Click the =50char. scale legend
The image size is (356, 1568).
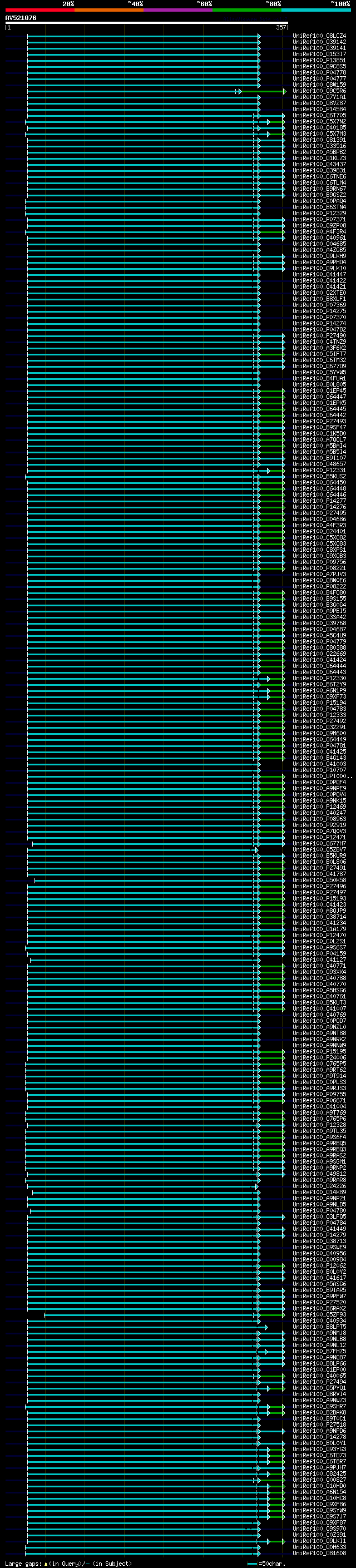(266, 1564)
